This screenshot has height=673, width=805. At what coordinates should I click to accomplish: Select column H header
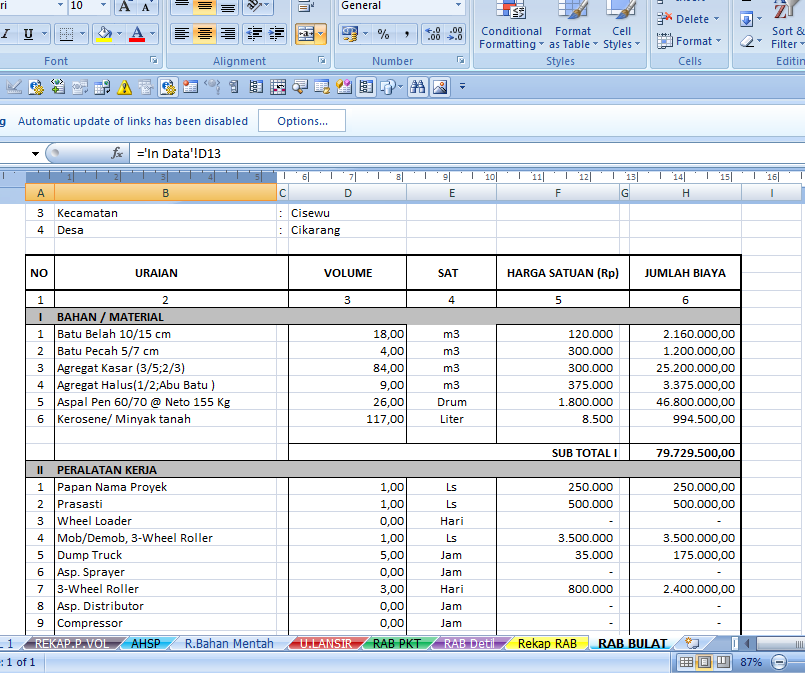point(685,193)
